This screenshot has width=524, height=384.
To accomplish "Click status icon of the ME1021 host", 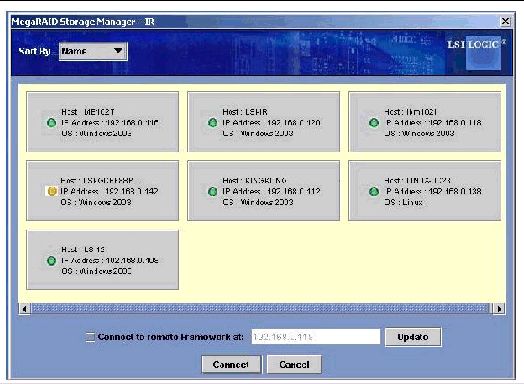I will point(51,123).
